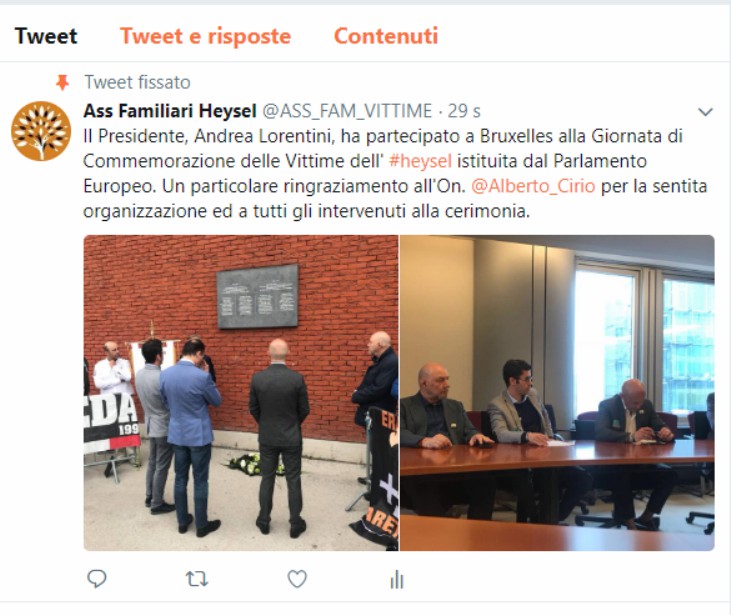
Task: Open the conference table meeting photo
Action: [557, 393]
